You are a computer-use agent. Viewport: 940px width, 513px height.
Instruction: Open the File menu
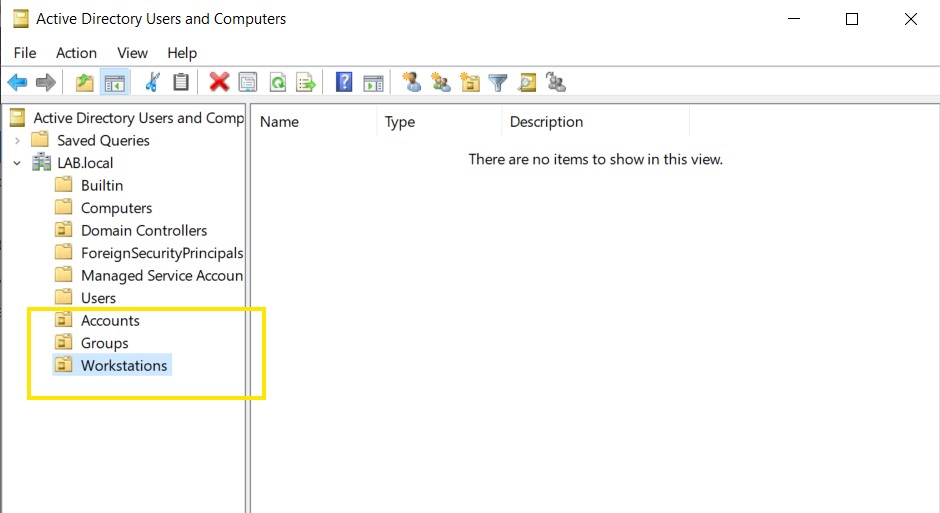[25, 53]
